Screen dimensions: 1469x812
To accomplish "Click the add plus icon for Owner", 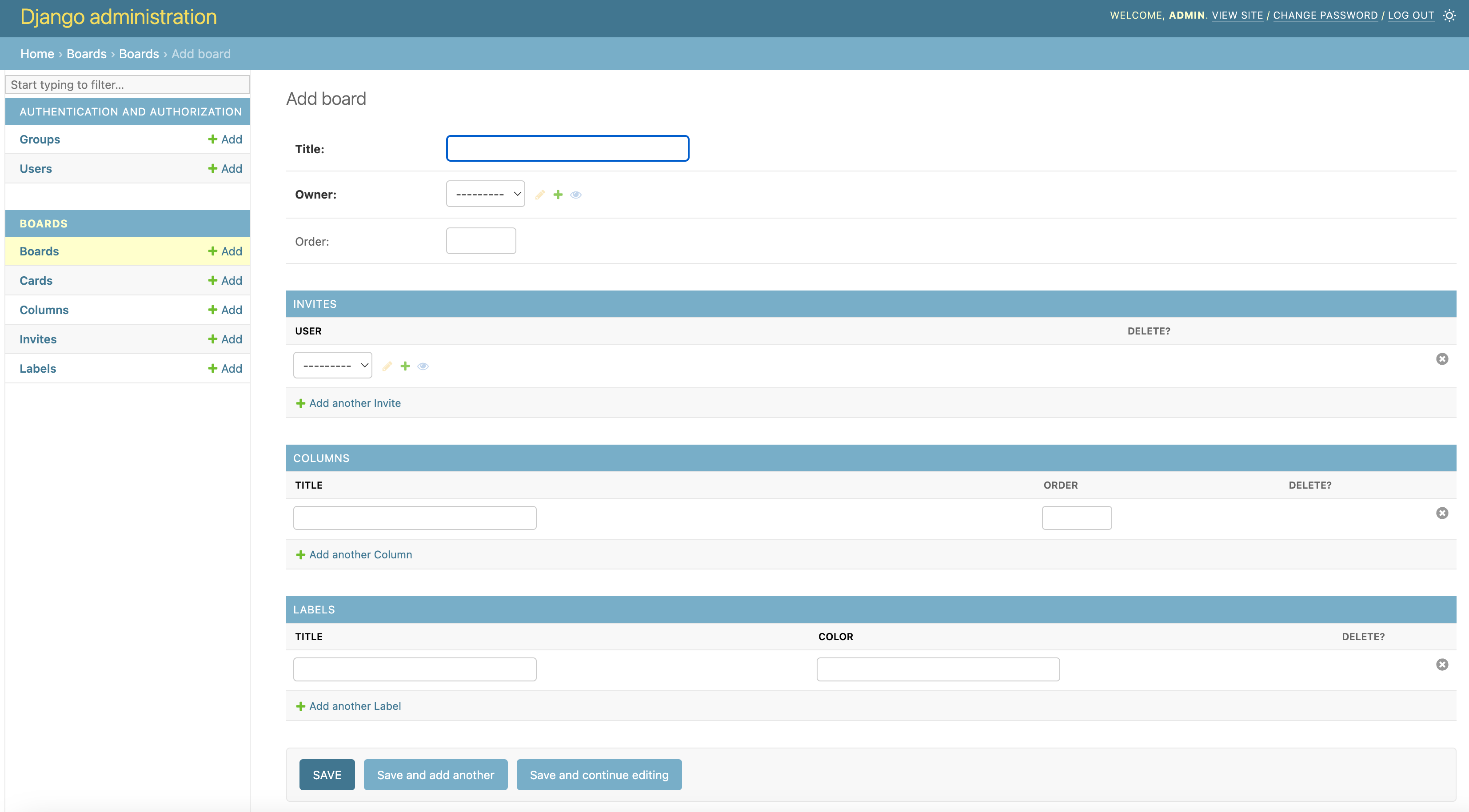I will (x=557, y=194).
